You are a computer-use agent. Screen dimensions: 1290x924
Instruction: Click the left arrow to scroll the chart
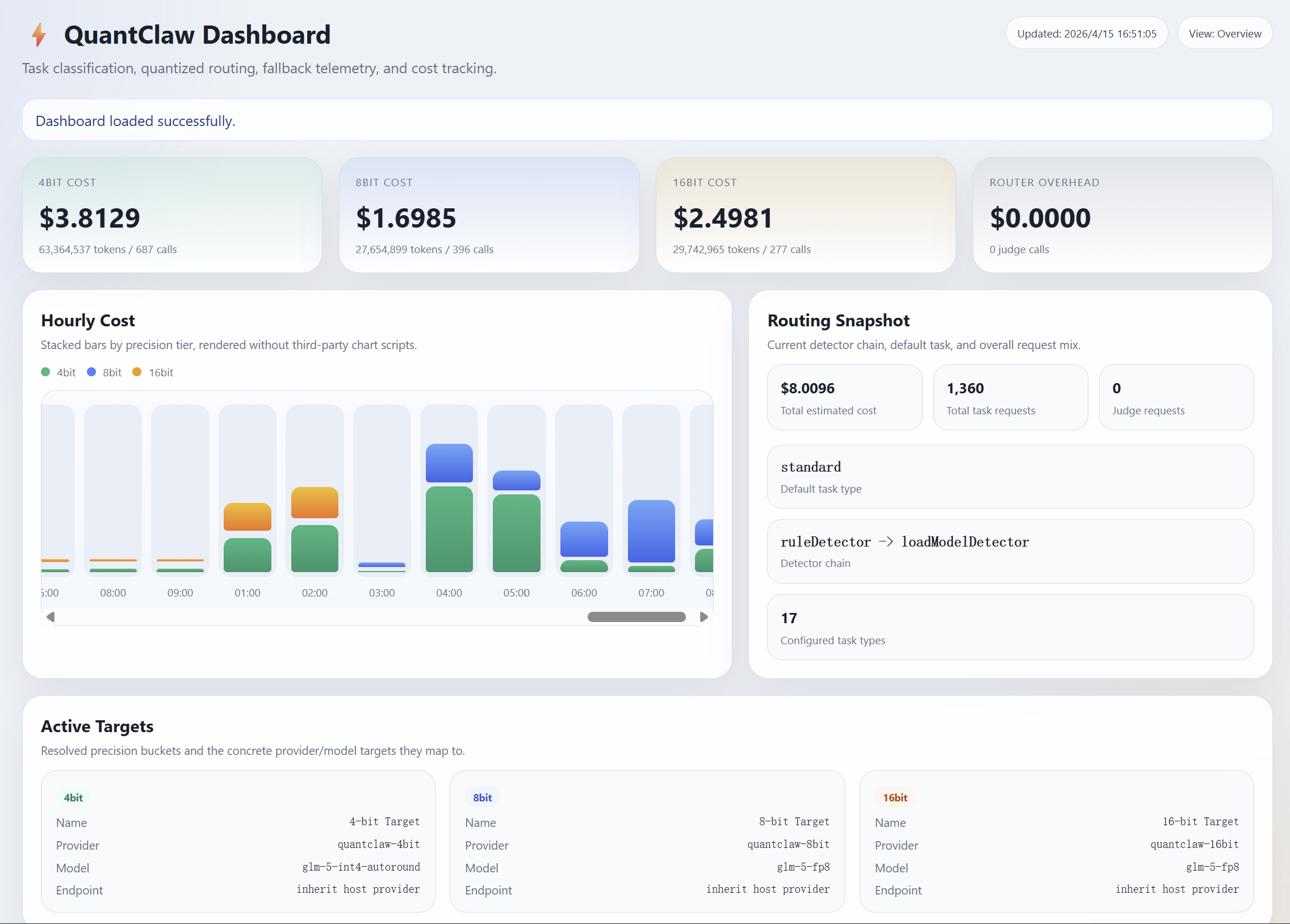coord(51,616)
